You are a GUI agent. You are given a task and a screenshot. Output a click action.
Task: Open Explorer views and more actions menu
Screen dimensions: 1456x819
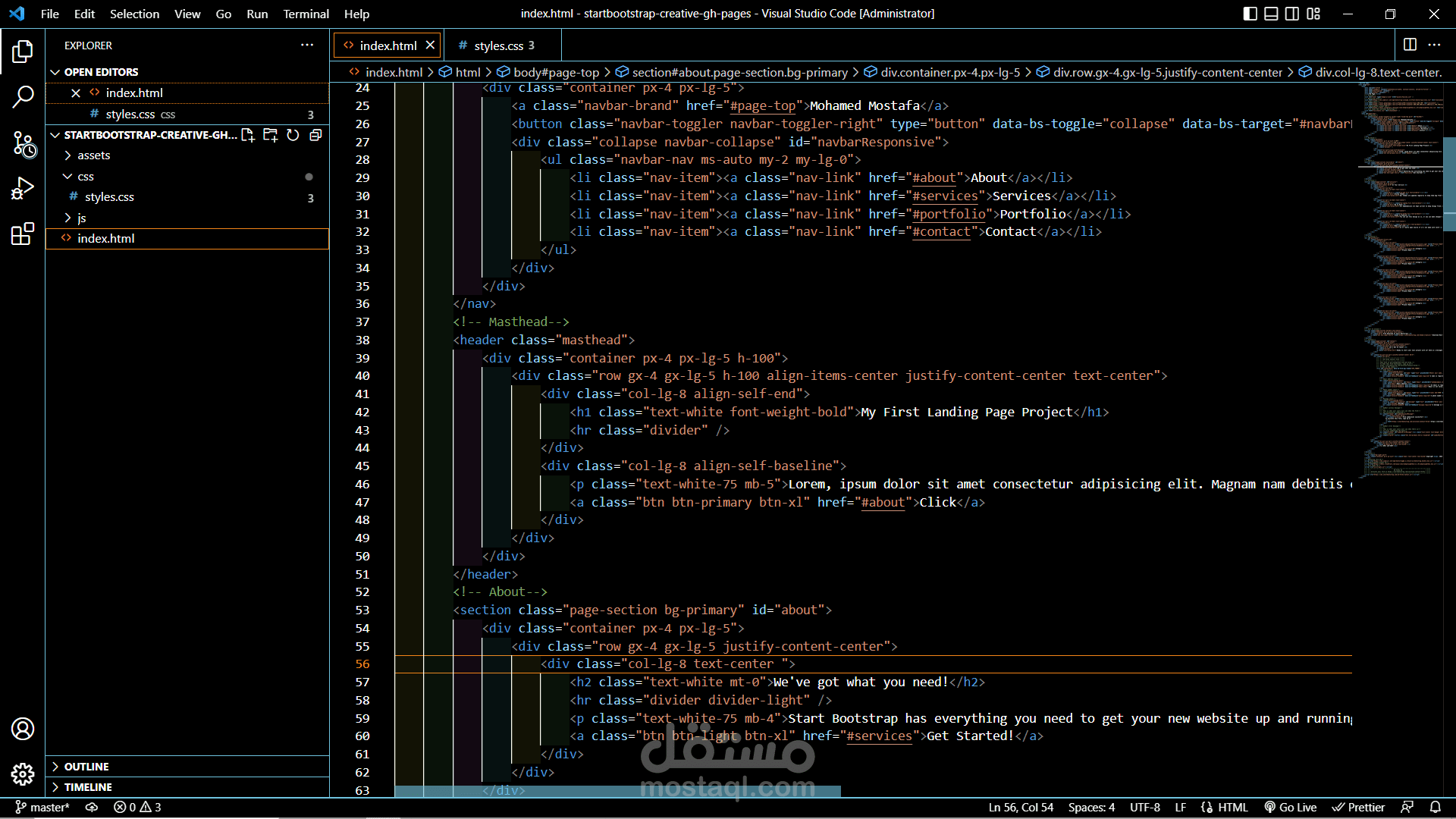coord(307,45)
